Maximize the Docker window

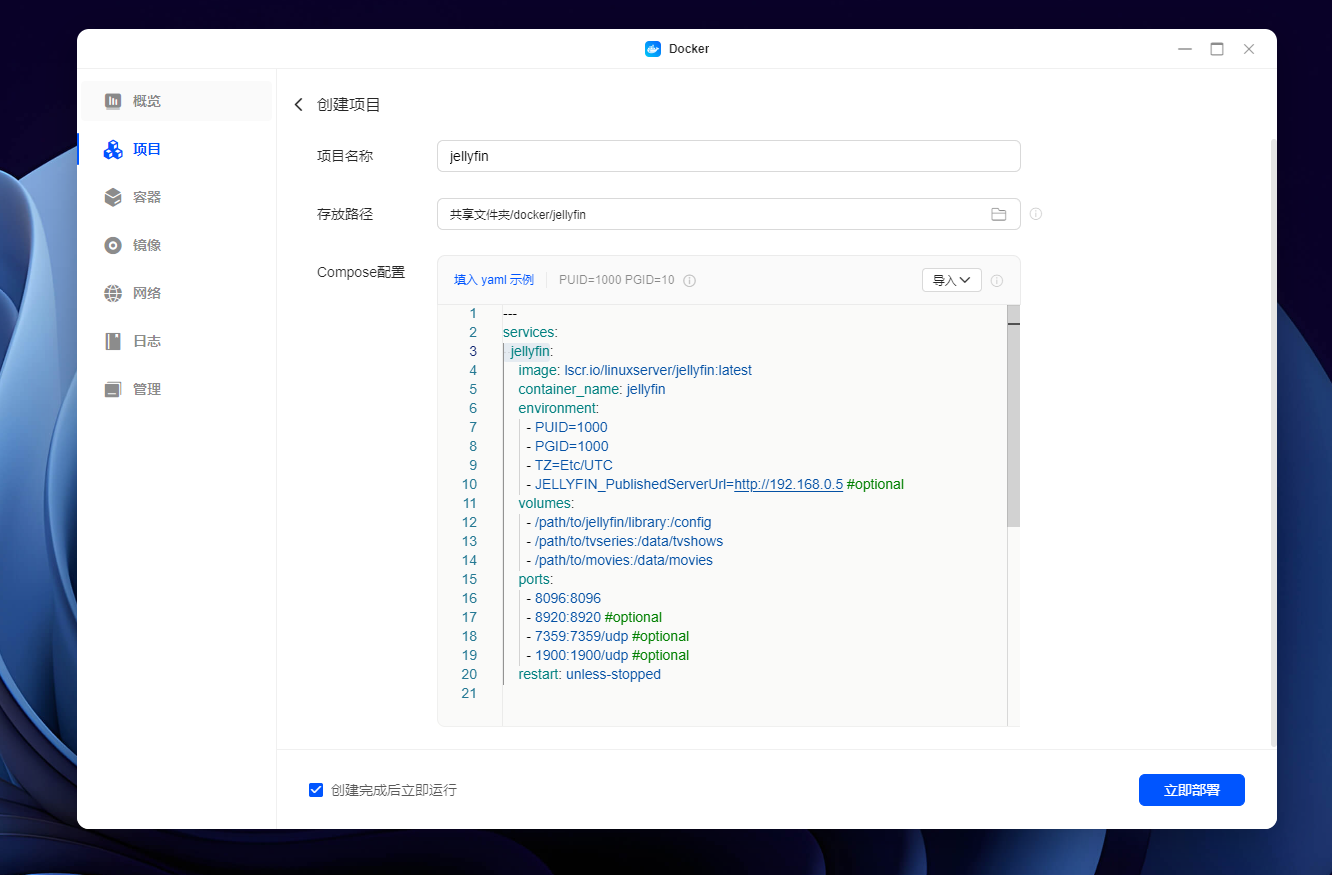tap(1217, 49)
